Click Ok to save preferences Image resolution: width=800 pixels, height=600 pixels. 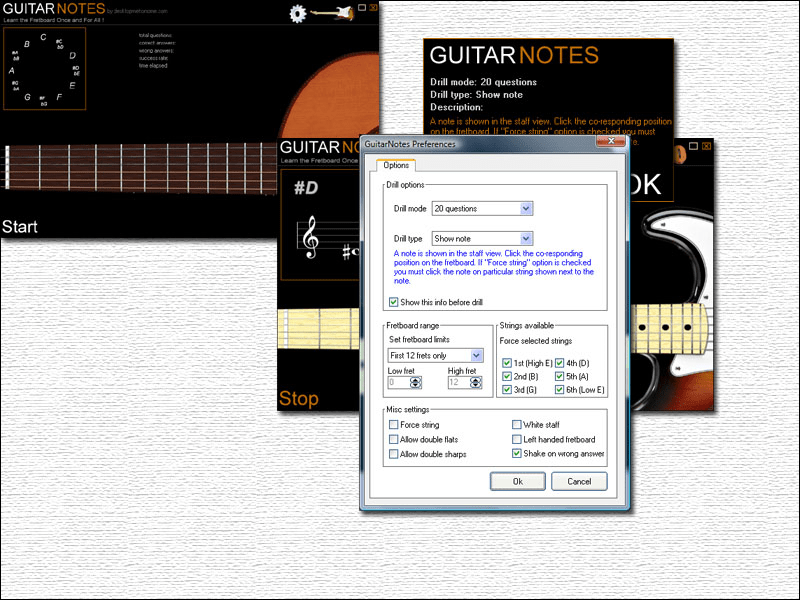pos(517,481)
